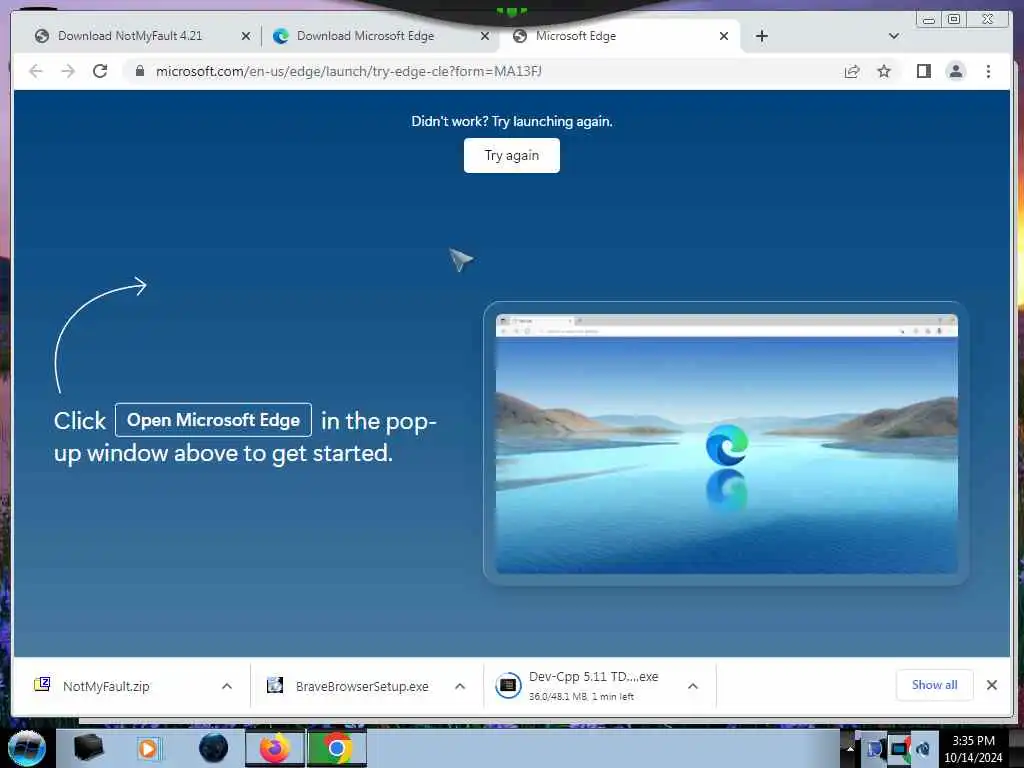The image size is (1024, 768).
Task: Click the BraveBrowserSetup.exe file icon
Action: coord(275,684)
